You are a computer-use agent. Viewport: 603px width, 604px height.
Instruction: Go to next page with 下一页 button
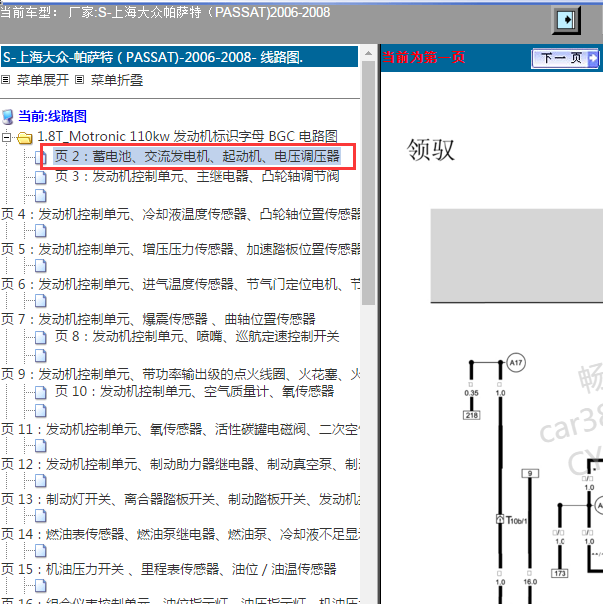[565, 58]
